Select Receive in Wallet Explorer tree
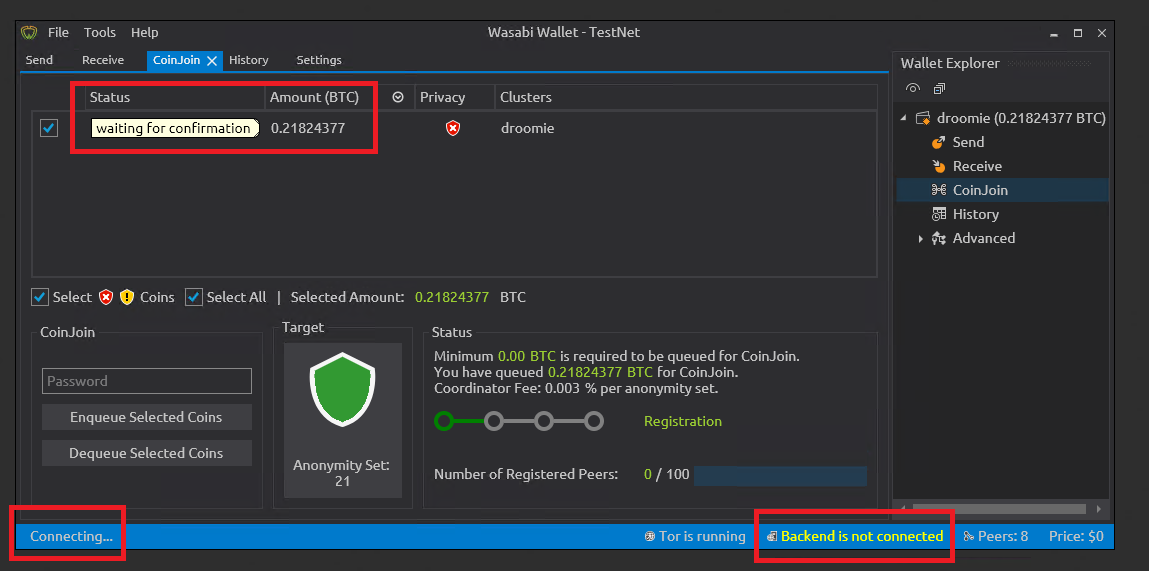 [x=977, y=166]
